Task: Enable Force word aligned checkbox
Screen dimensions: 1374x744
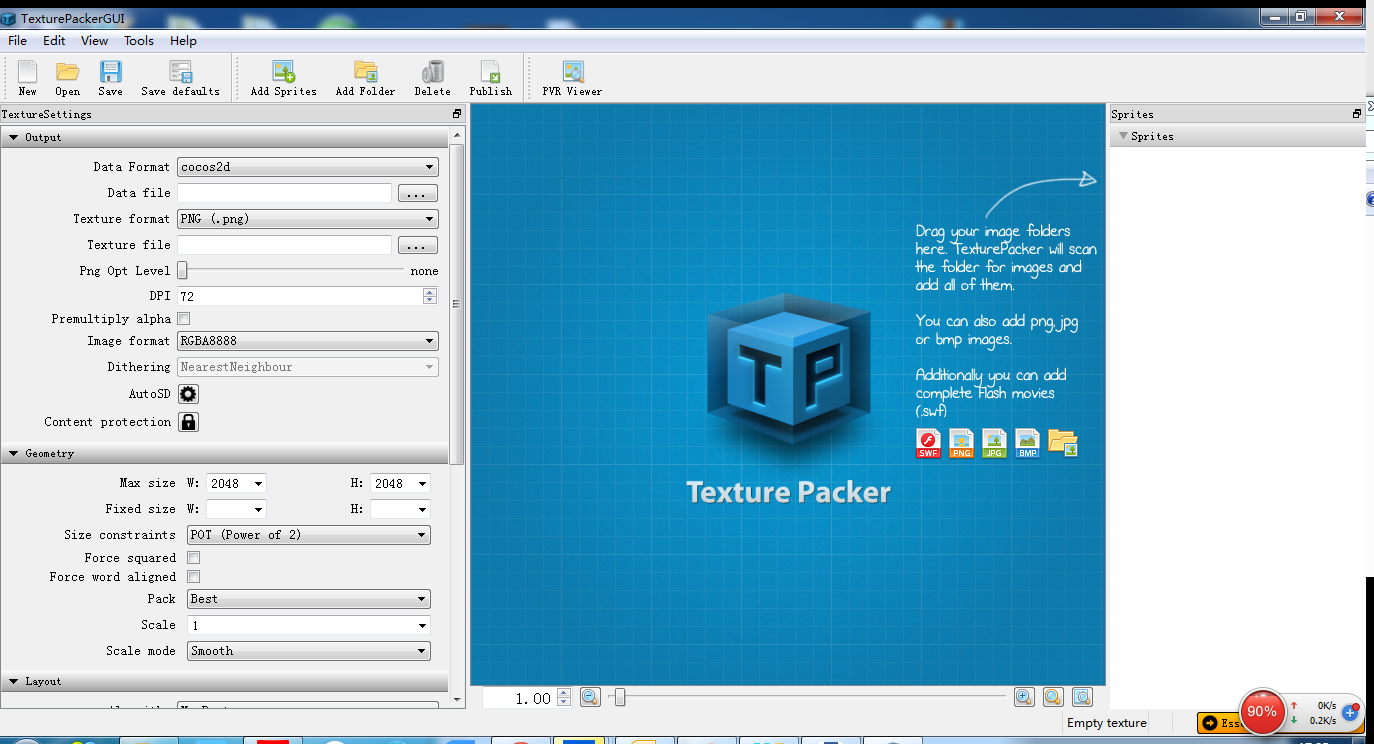Action: coord(194,577)
